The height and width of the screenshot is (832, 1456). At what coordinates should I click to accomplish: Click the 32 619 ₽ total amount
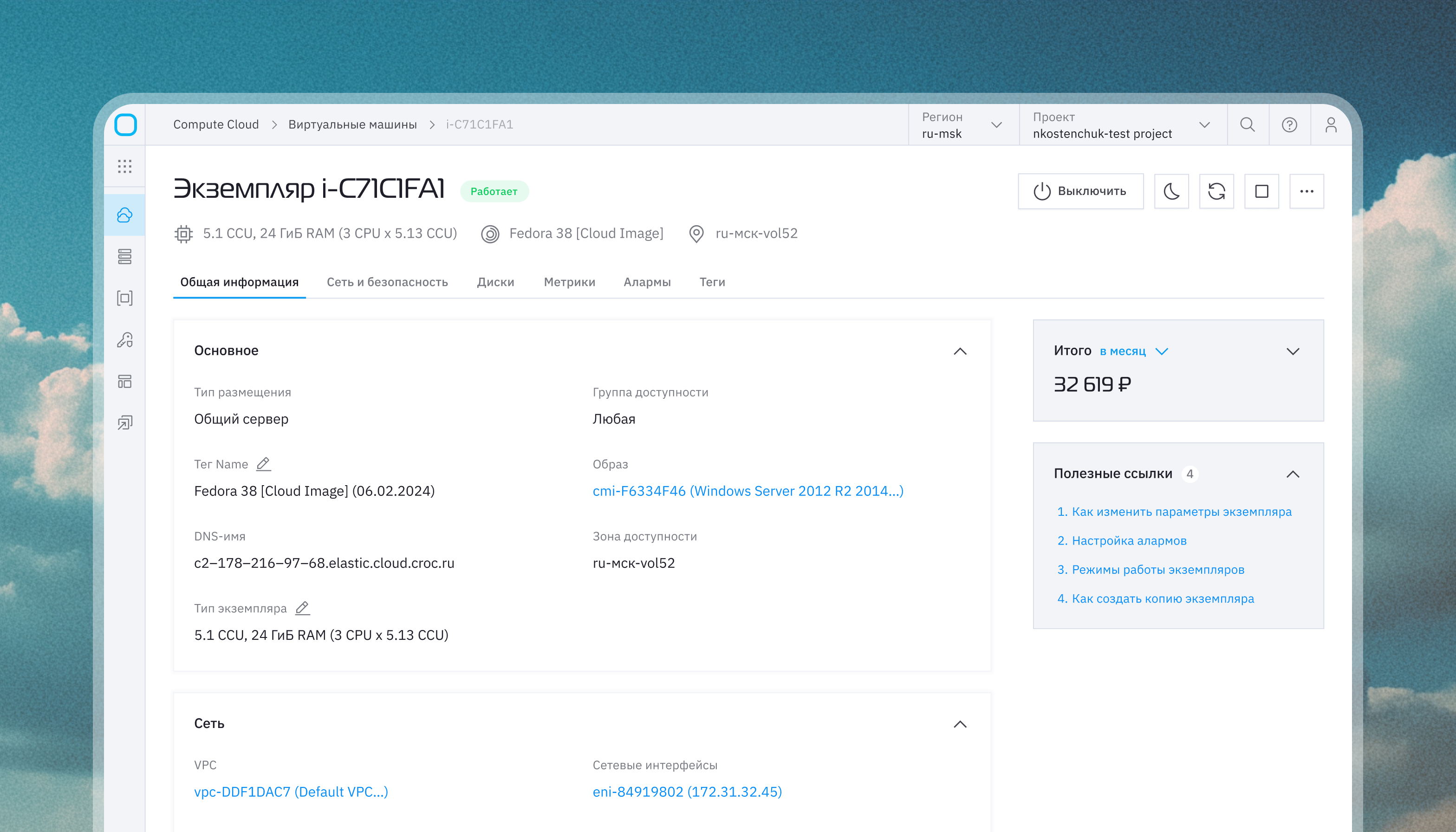tap(1092, 384)
